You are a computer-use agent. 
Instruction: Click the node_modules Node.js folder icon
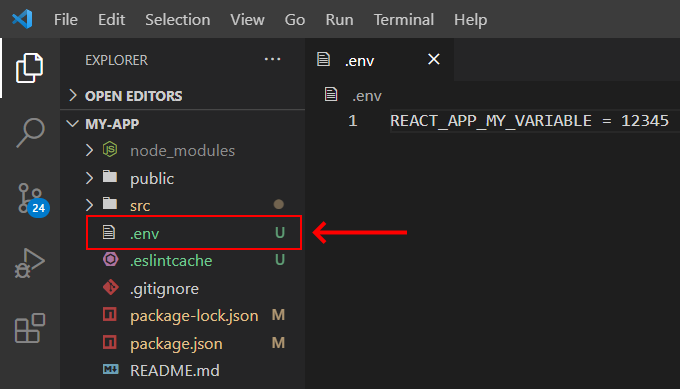point(110,150)
